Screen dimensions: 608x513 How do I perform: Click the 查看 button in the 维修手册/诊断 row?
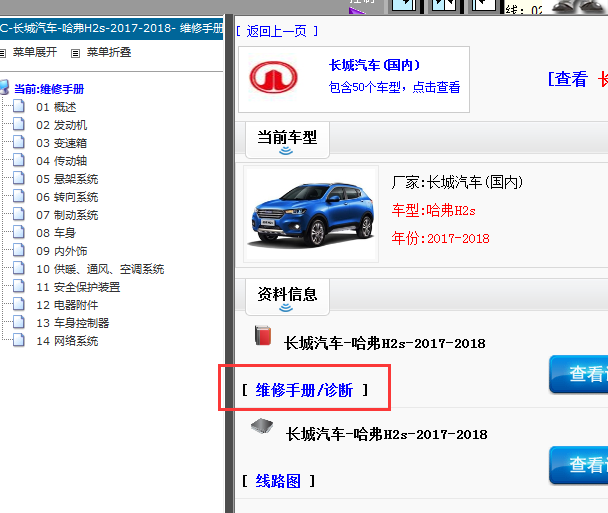pos(579,374)
